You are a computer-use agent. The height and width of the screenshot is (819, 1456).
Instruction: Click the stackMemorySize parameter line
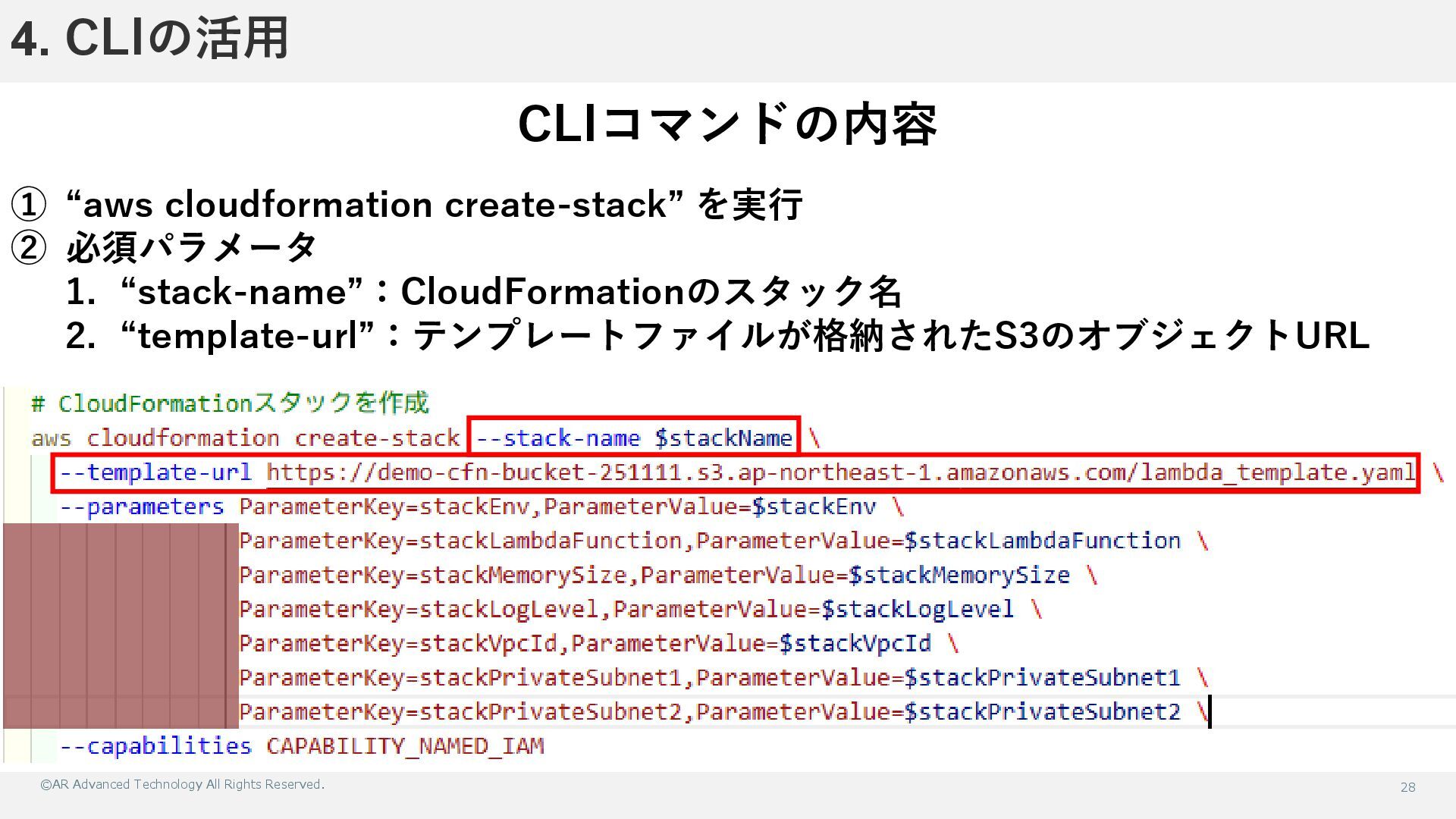coord(654,575)
